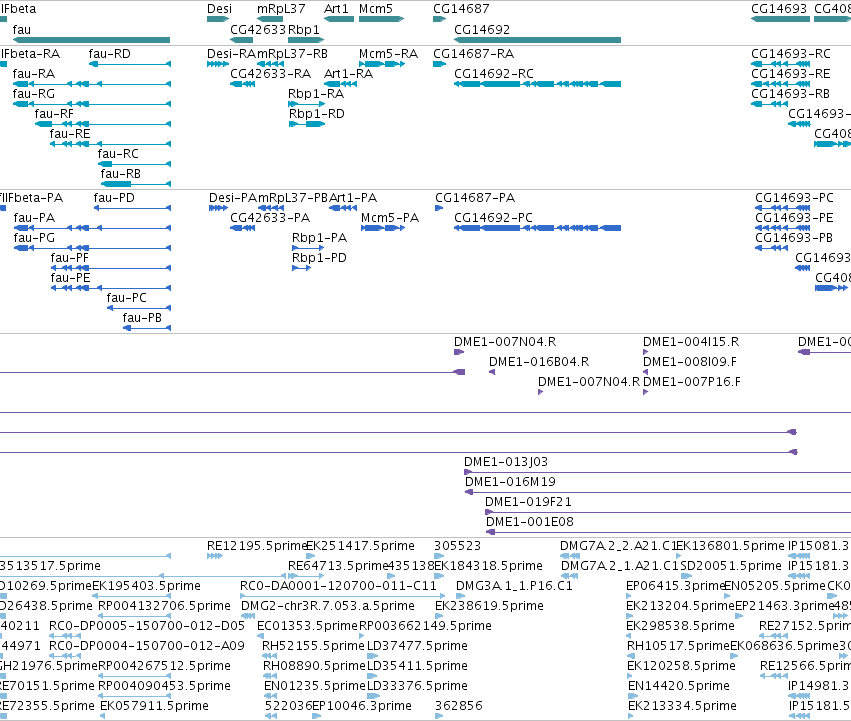
Task: Click the Rbp1 gene label
Action: pyautogui.click(x=304, y=29)
